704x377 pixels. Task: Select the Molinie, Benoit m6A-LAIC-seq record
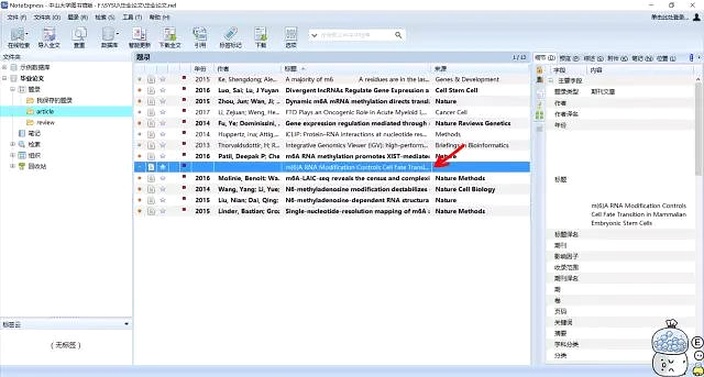coord(332,178)
